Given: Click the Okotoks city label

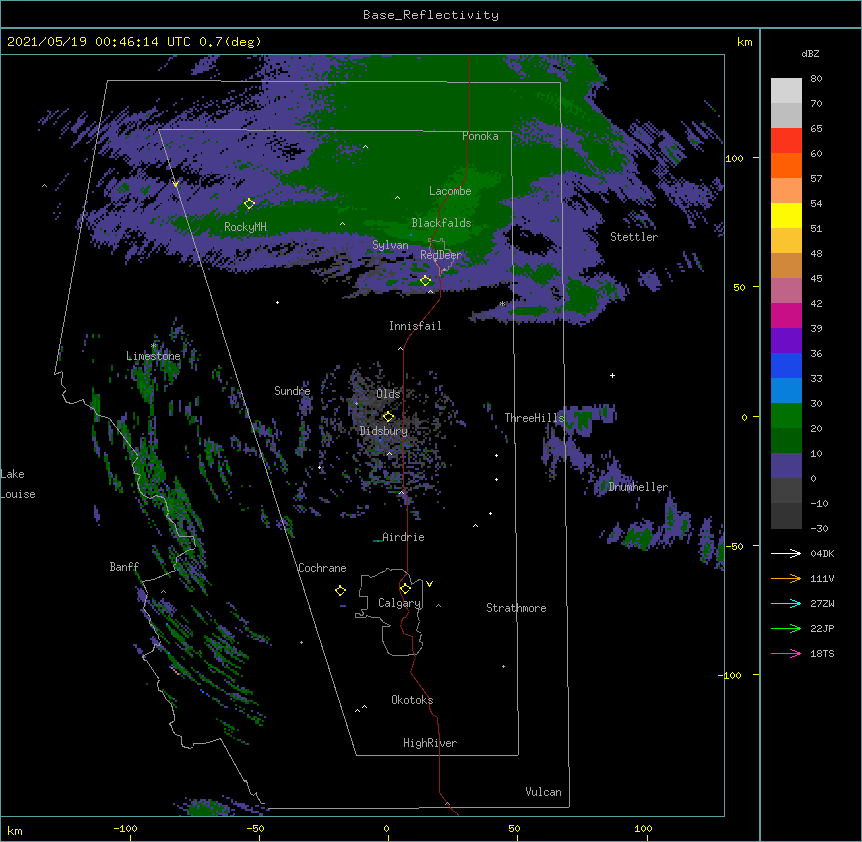Looking at the screenshot, I should (412, 700).
